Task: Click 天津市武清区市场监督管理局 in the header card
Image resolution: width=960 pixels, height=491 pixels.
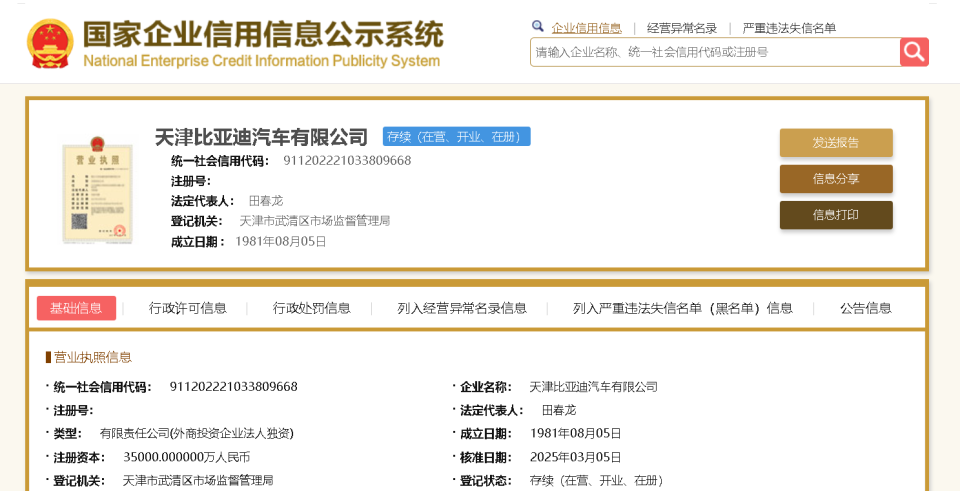Action: [314, 221]
